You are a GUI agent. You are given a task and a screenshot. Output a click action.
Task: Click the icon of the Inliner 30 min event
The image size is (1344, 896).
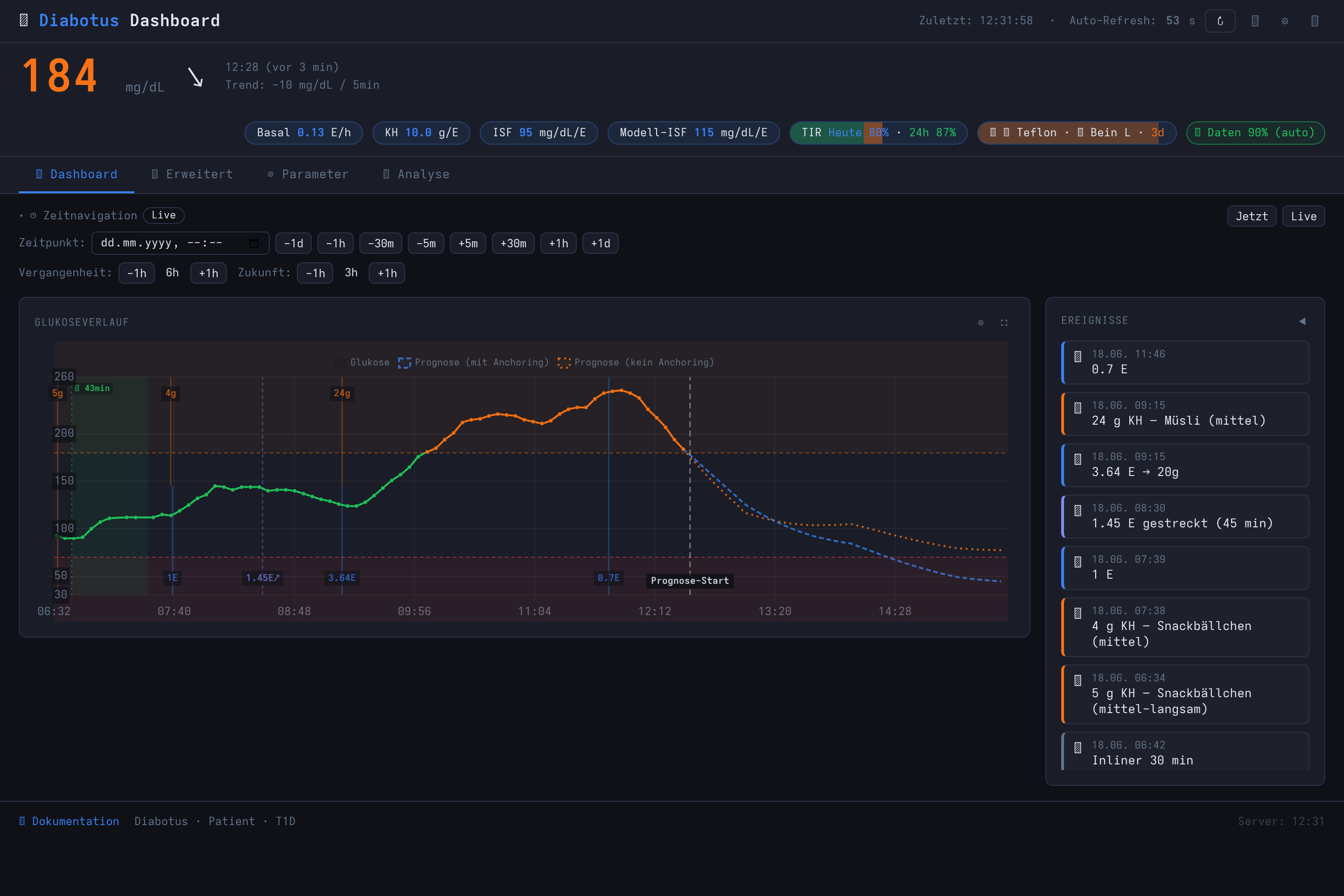coord(1078,748)
